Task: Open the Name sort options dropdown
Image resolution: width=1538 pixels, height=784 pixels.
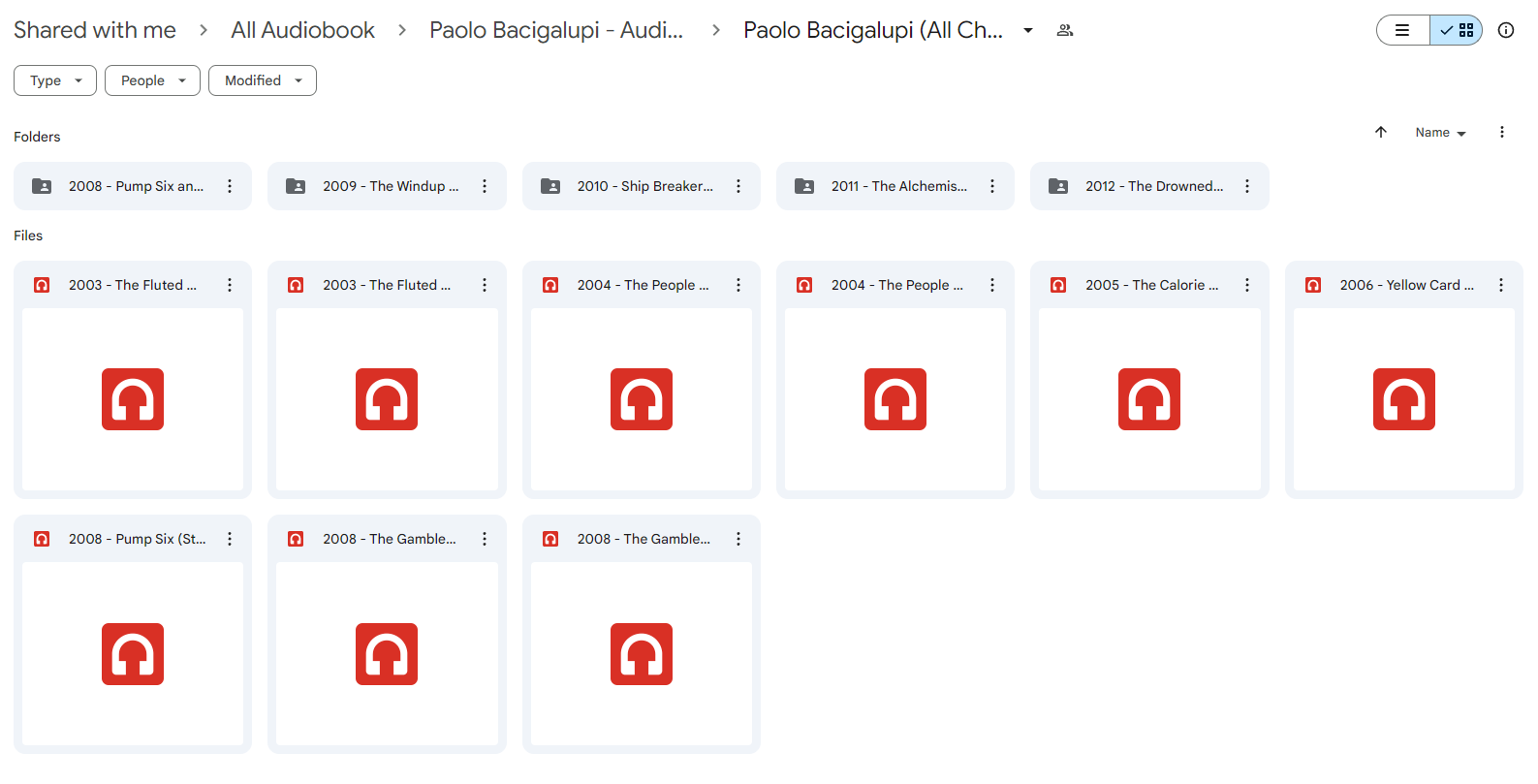Action: pyautogui.click(x=1440, y=133)
